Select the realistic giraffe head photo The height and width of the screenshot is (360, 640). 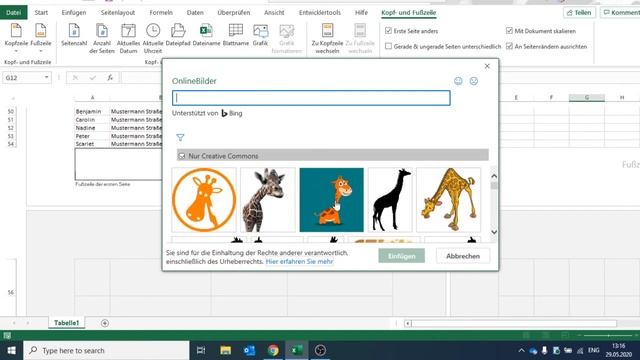pyautogui.click(x=268, y=200)
